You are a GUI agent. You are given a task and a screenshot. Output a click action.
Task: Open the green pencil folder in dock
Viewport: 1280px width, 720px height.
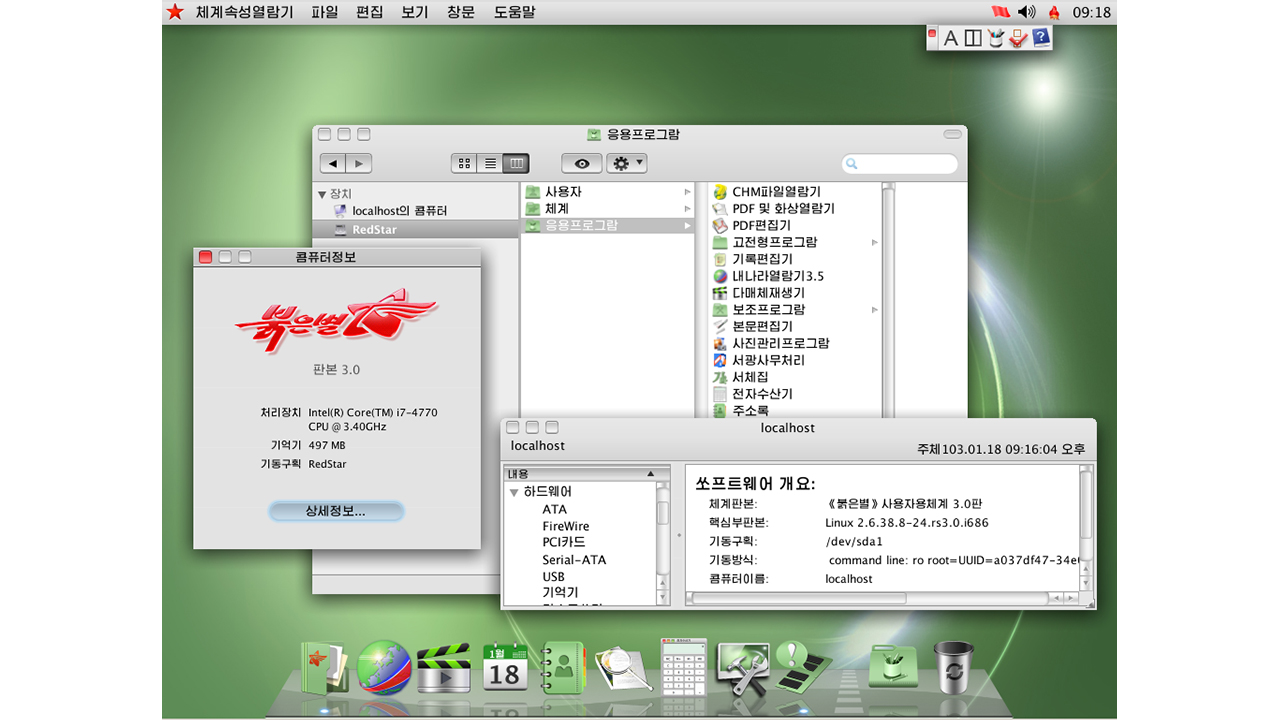click(x=893, y=667)
